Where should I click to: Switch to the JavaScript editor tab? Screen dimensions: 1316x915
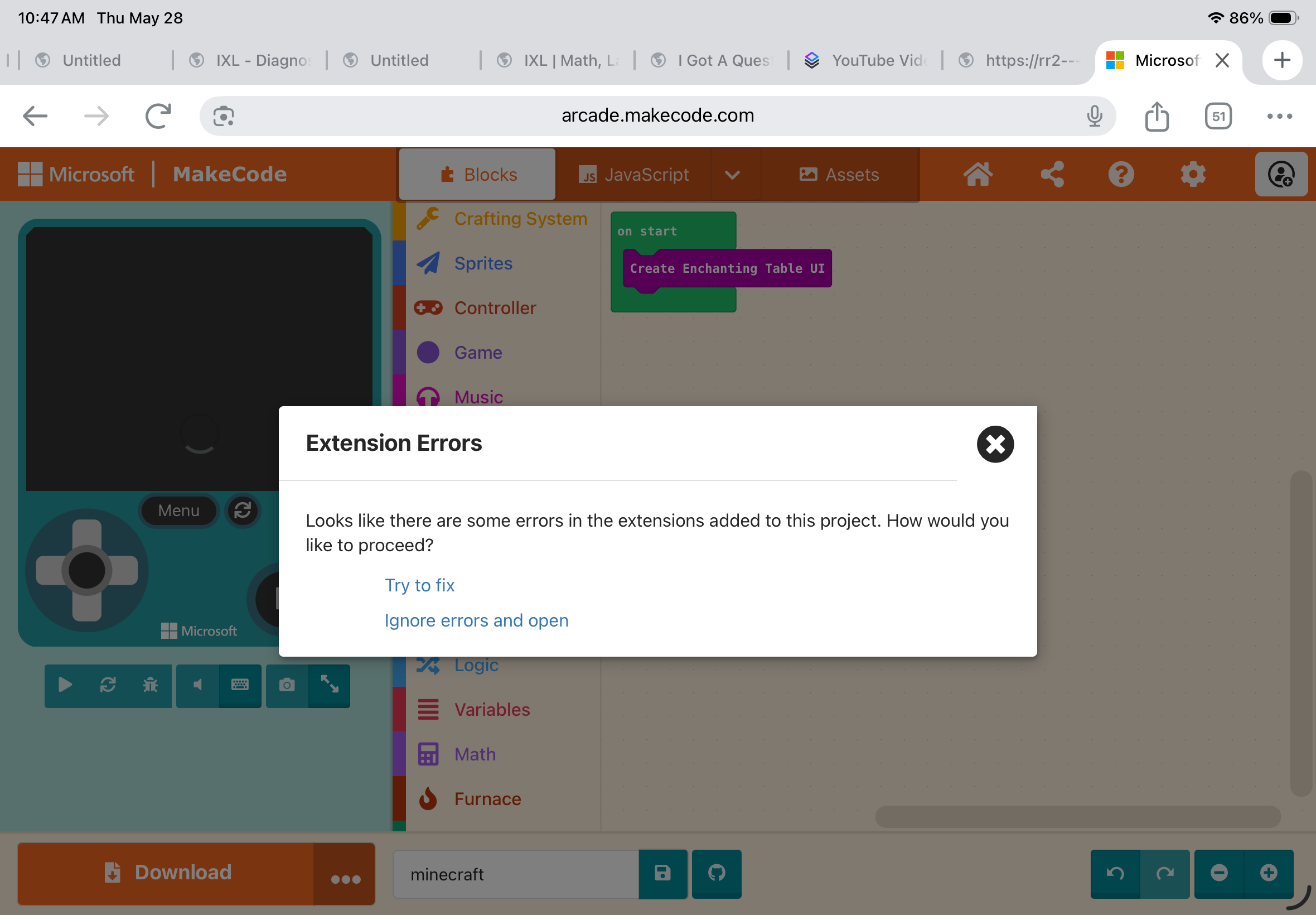633,174
